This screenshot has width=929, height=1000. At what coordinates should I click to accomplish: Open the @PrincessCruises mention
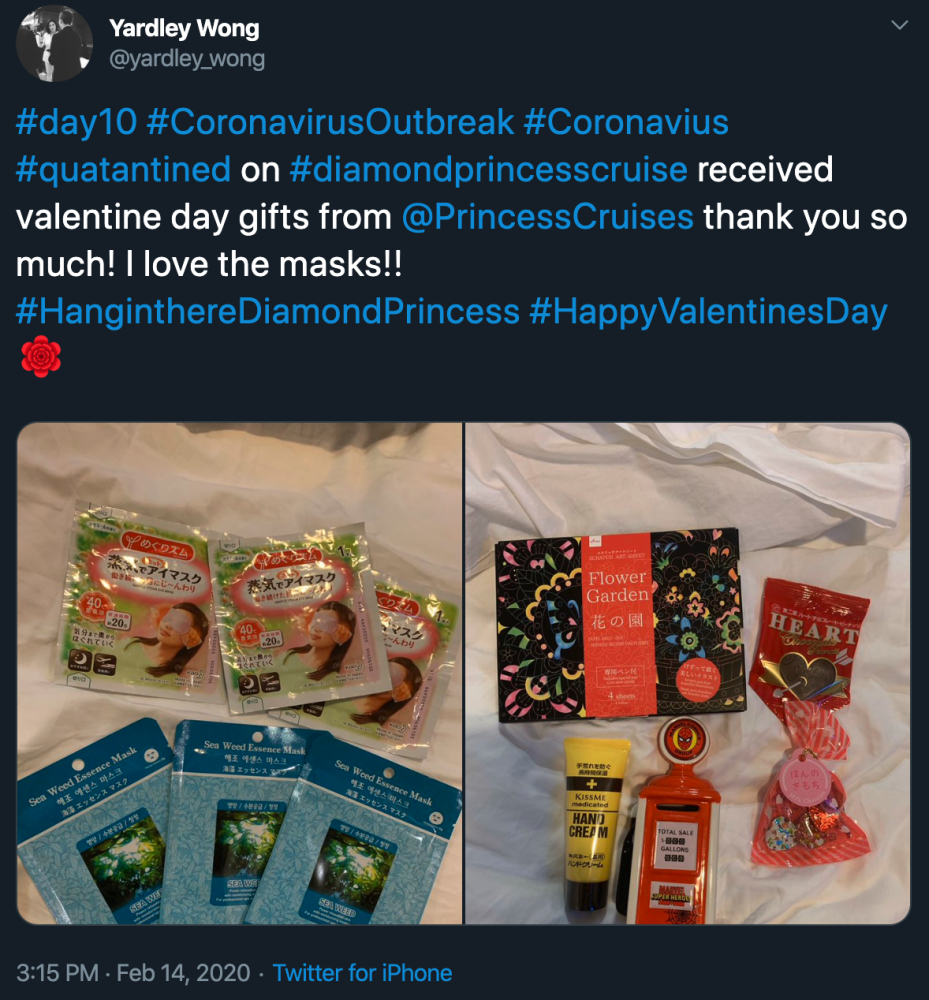point(548,217)
